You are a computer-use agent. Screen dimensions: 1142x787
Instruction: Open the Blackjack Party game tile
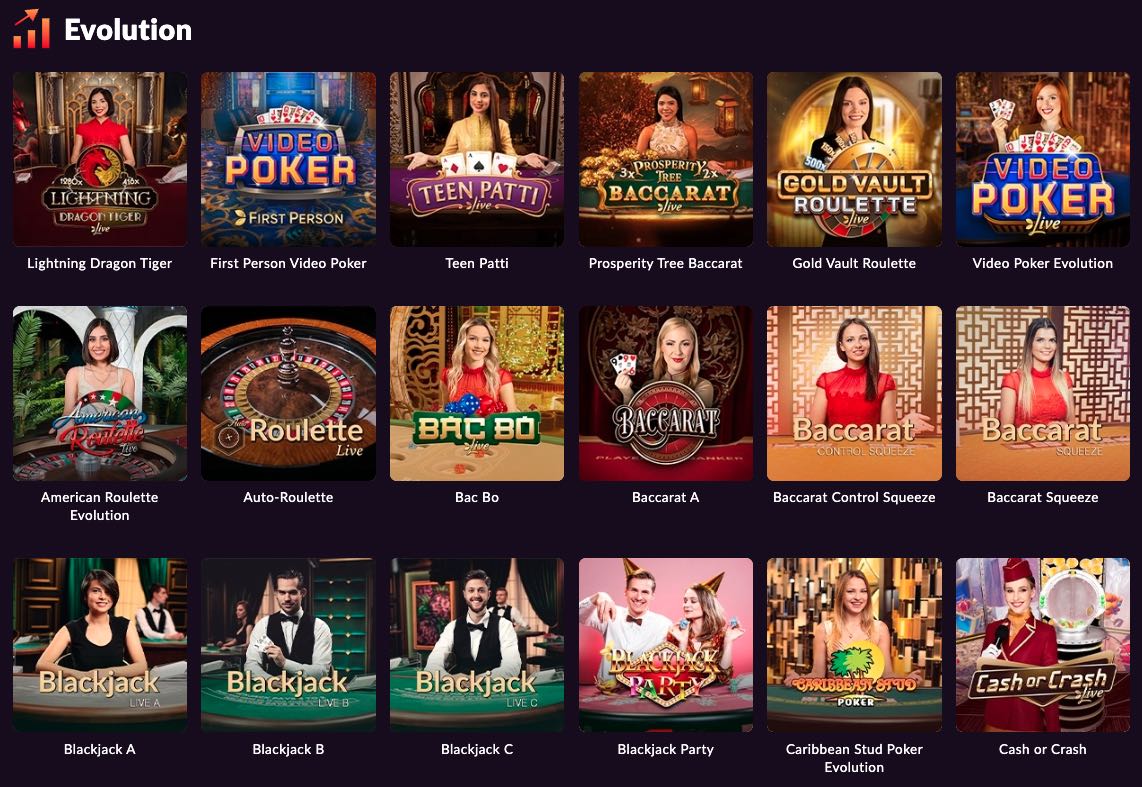666,645
